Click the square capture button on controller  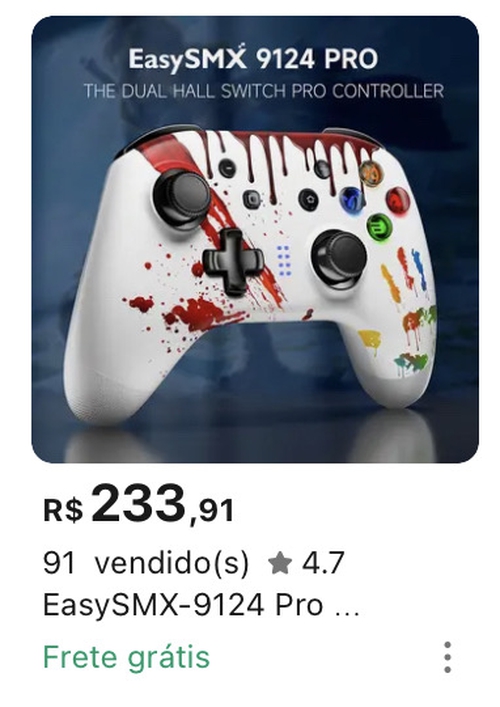pos(252,199)
